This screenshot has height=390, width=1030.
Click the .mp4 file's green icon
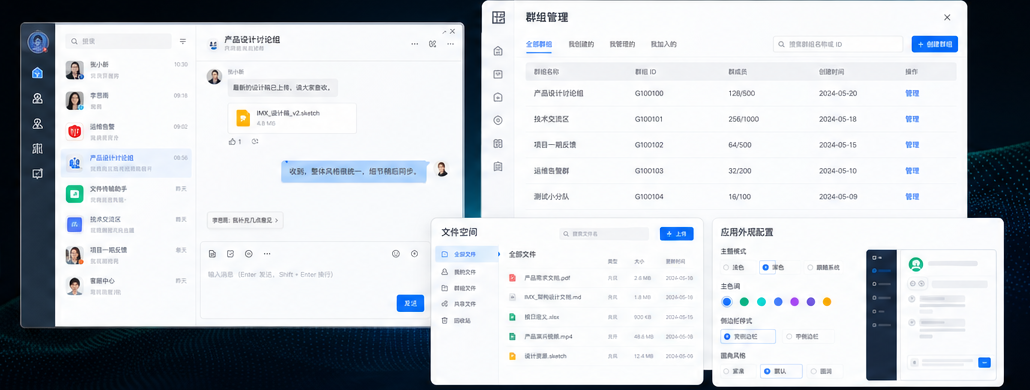click(512, 336)
